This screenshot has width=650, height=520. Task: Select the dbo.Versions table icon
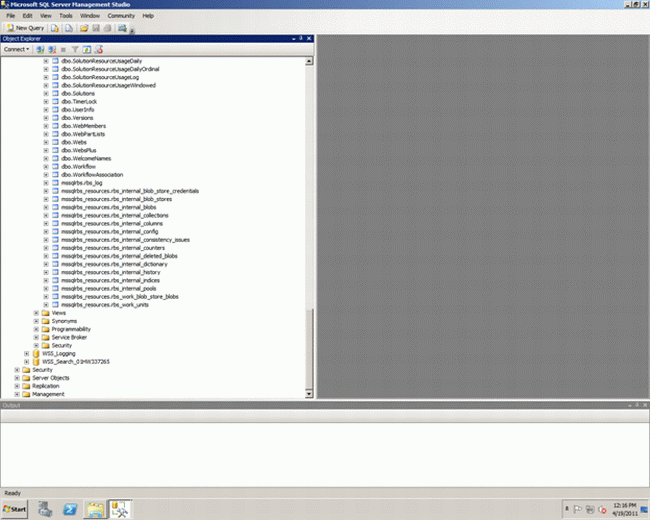[55, 118]
